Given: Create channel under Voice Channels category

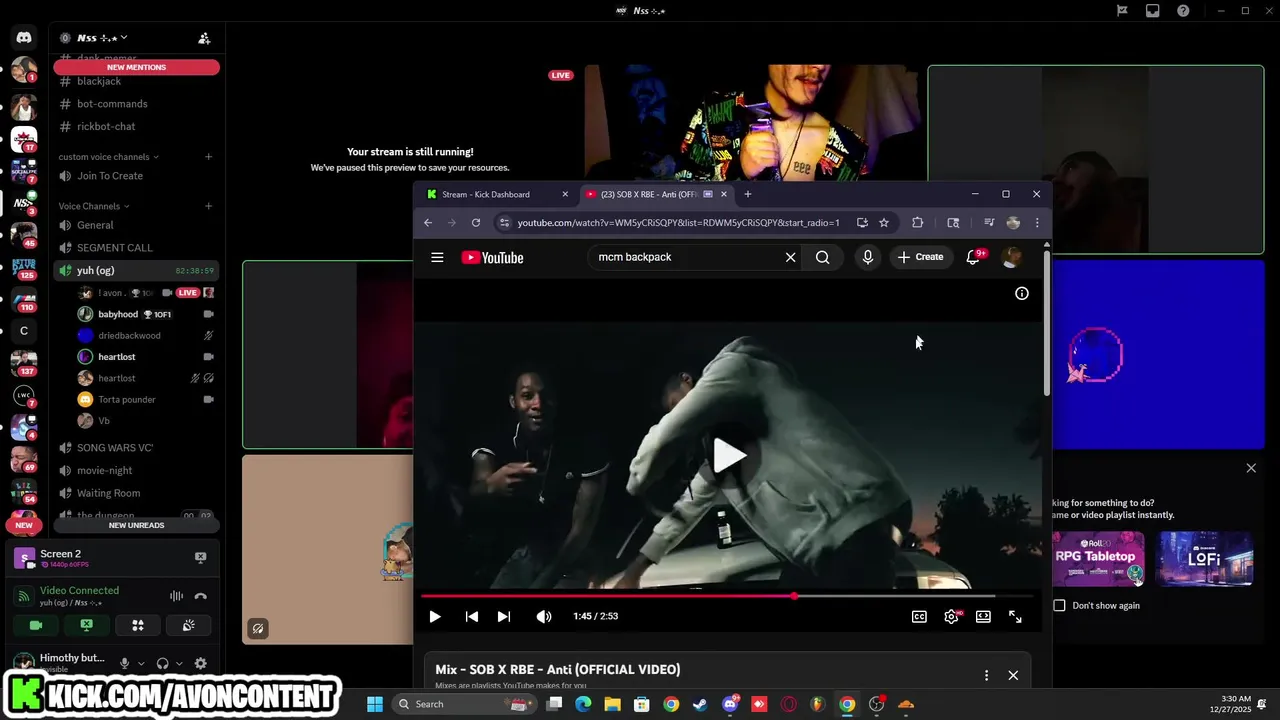Looking at the screenshot, I should point(209,206).
